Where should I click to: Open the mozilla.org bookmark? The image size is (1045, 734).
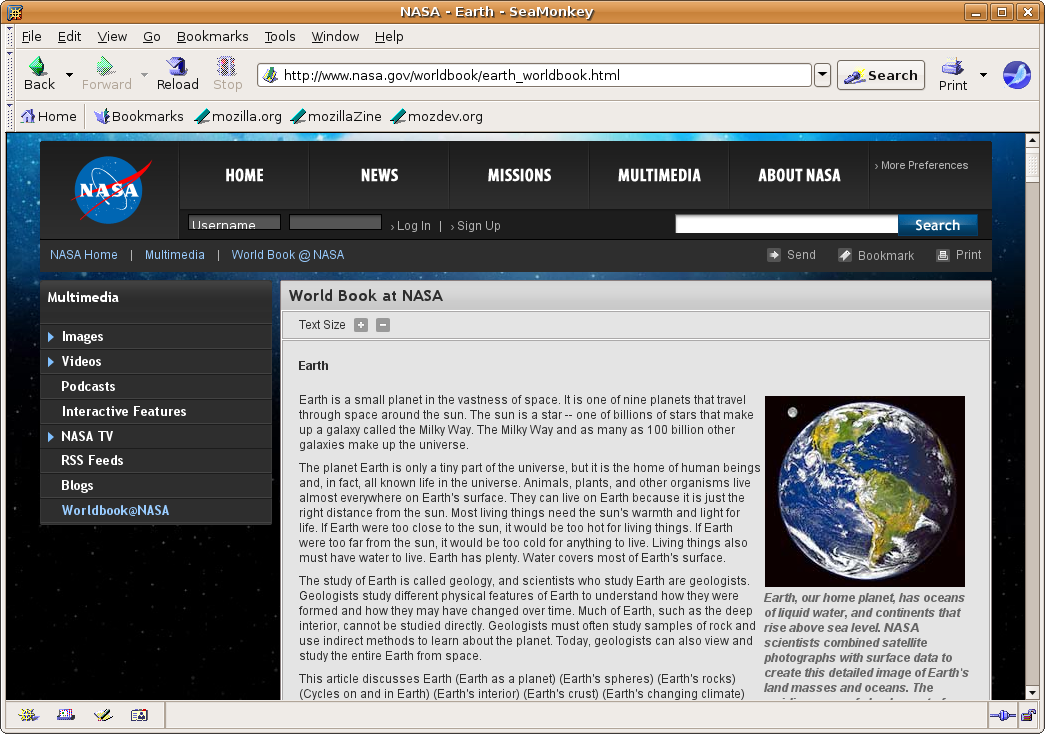pyautogui.click(x=238, y=116)
